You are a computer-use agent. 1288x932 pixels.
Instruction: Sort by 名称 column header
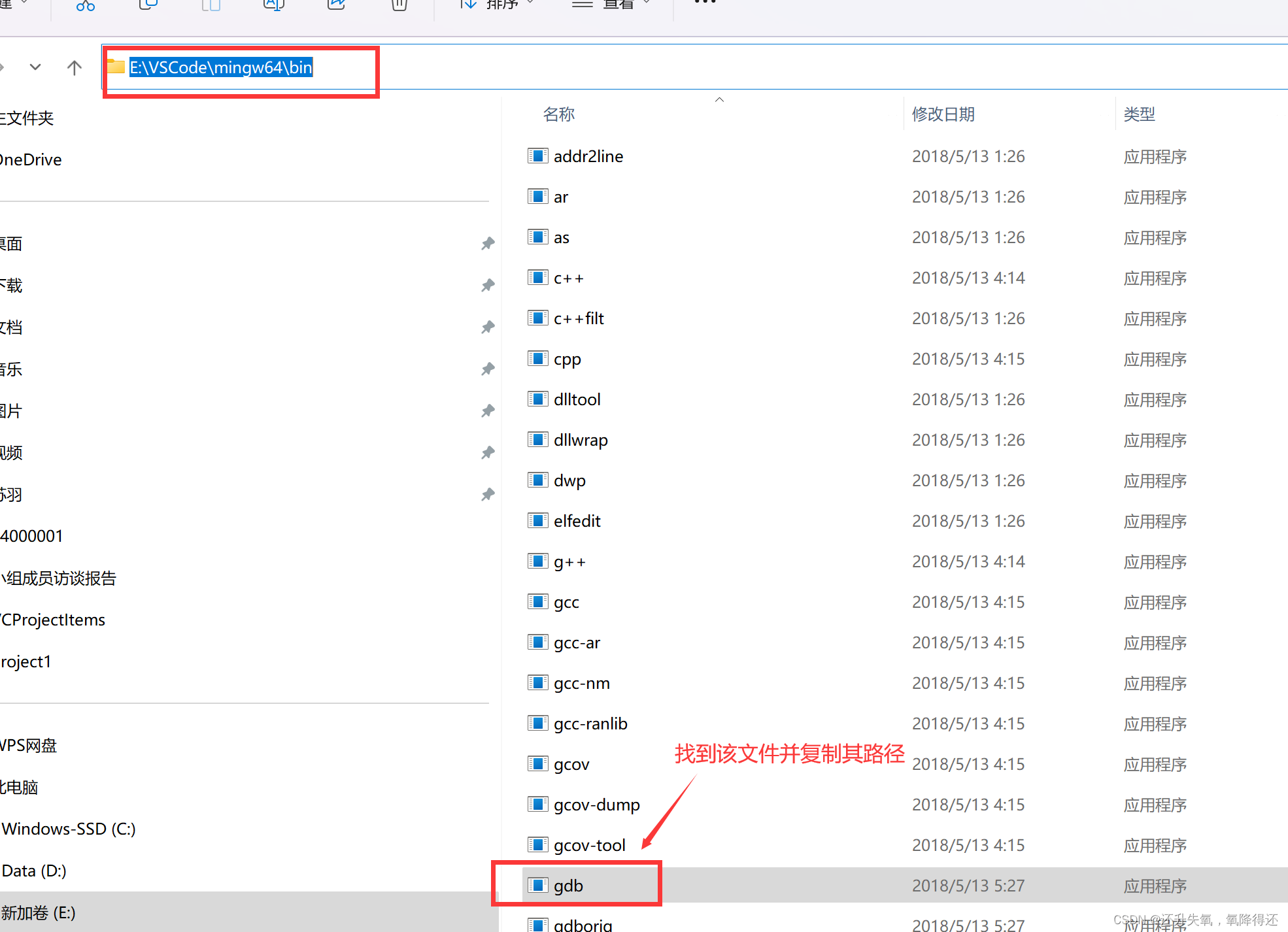click(x=558, y=114)
